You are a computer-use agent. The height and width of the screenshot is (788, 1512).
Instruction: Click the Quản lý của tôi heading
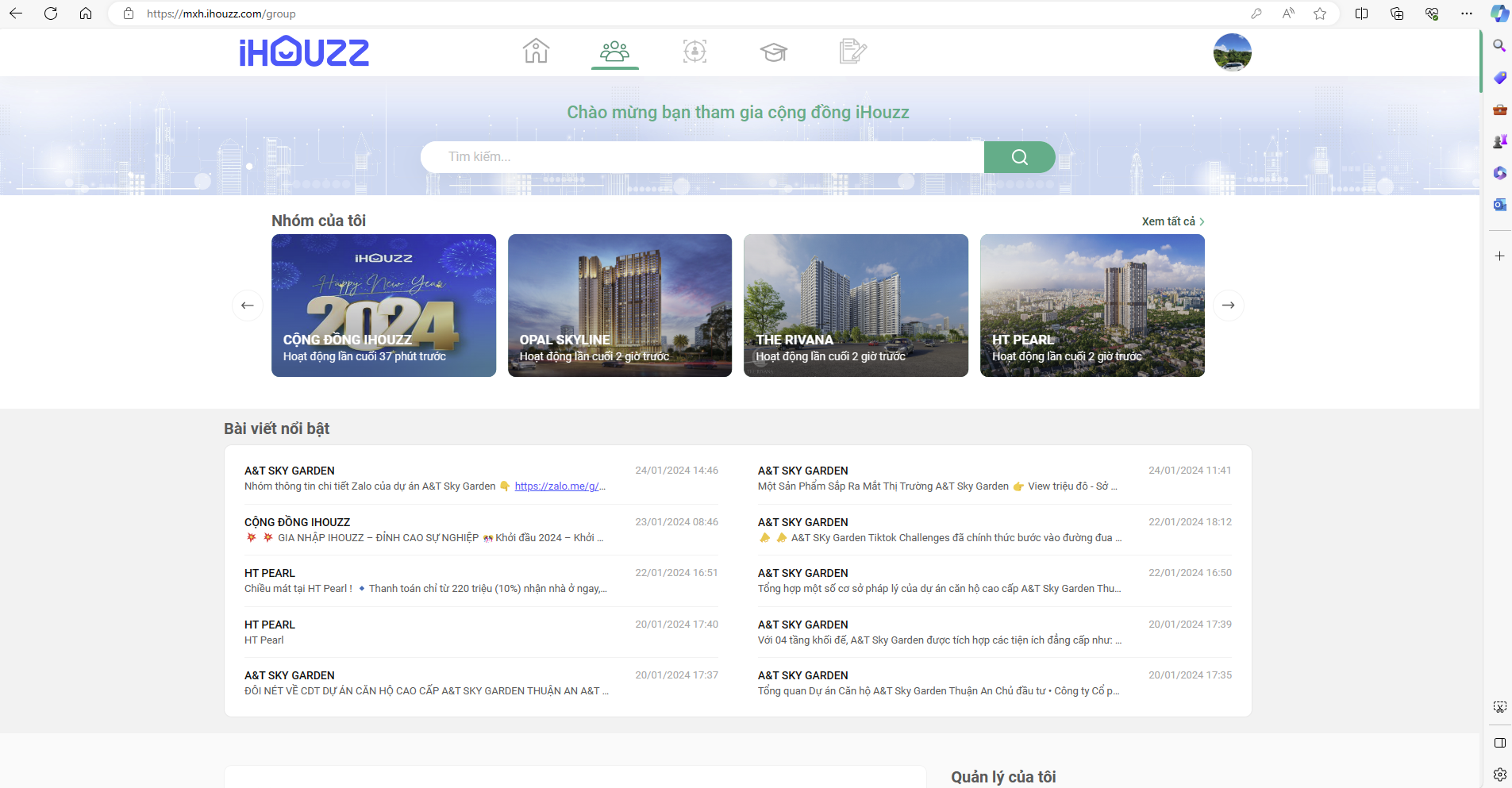pyautogui.click(x=1003, y=777)
